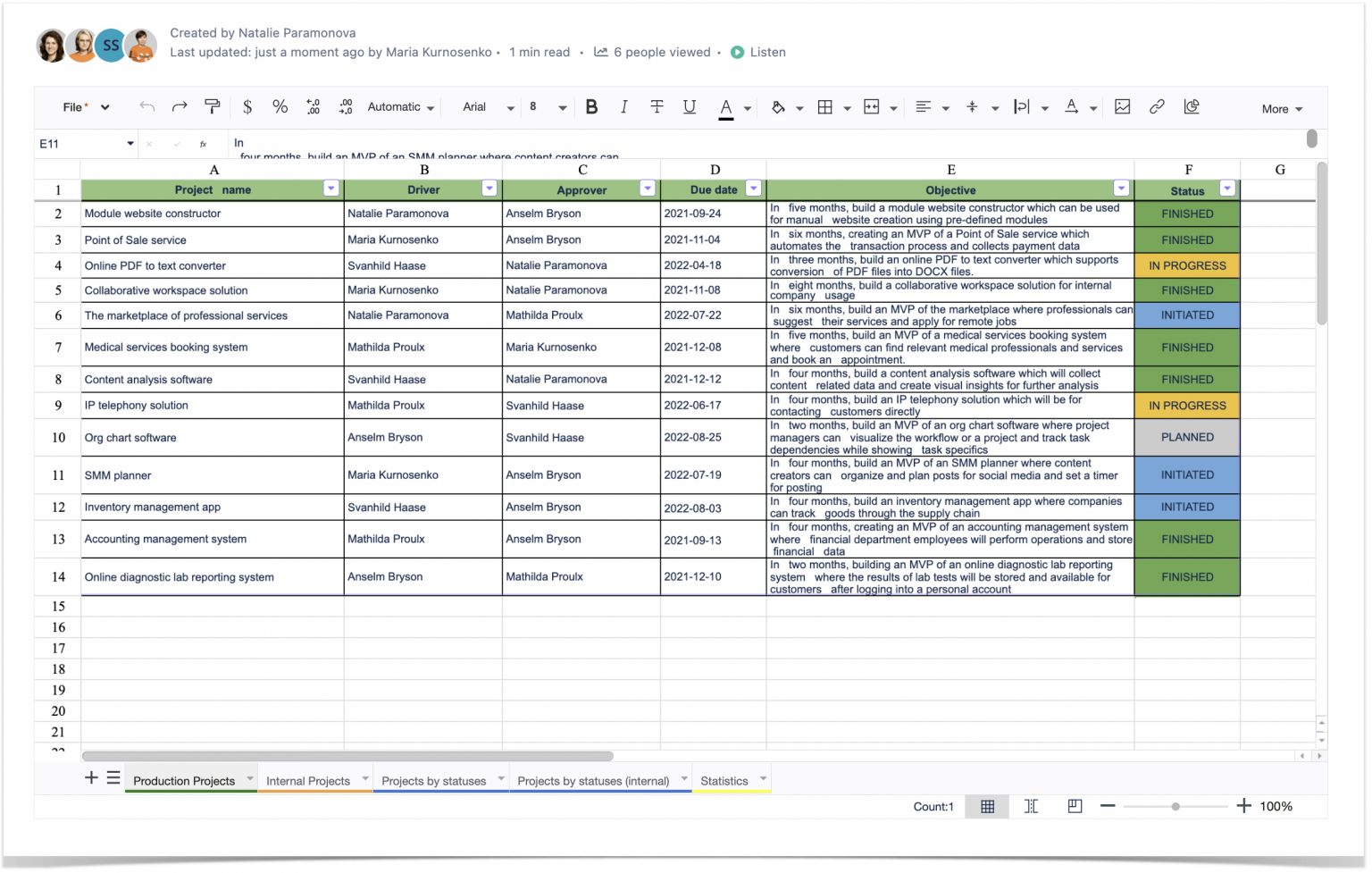The image size is (1372, 873).
Task: Add a new sheet with the plus icon
Action: 90,777
